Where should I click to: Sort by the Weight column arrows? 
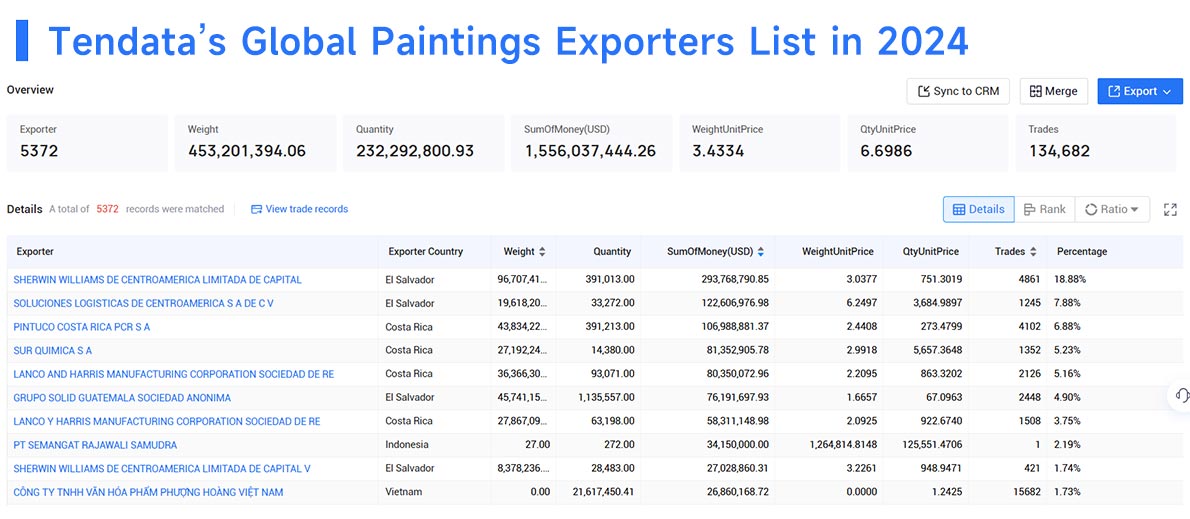542,251
